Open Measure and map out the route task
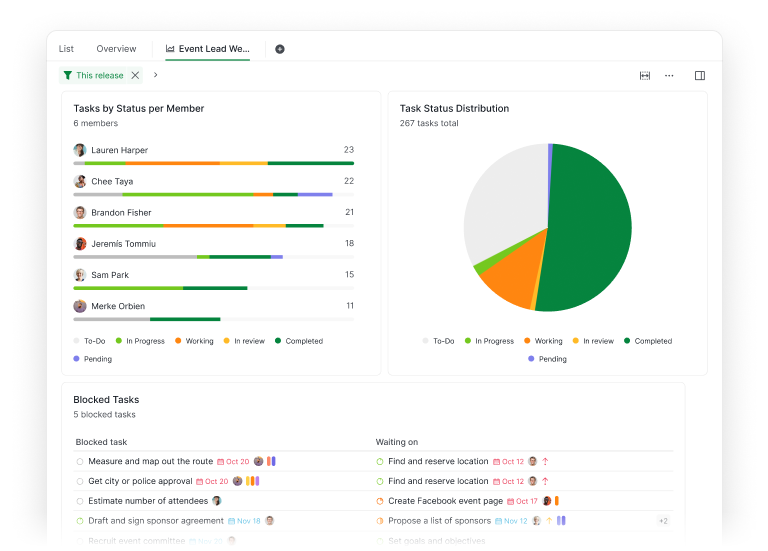 point(150,461)
